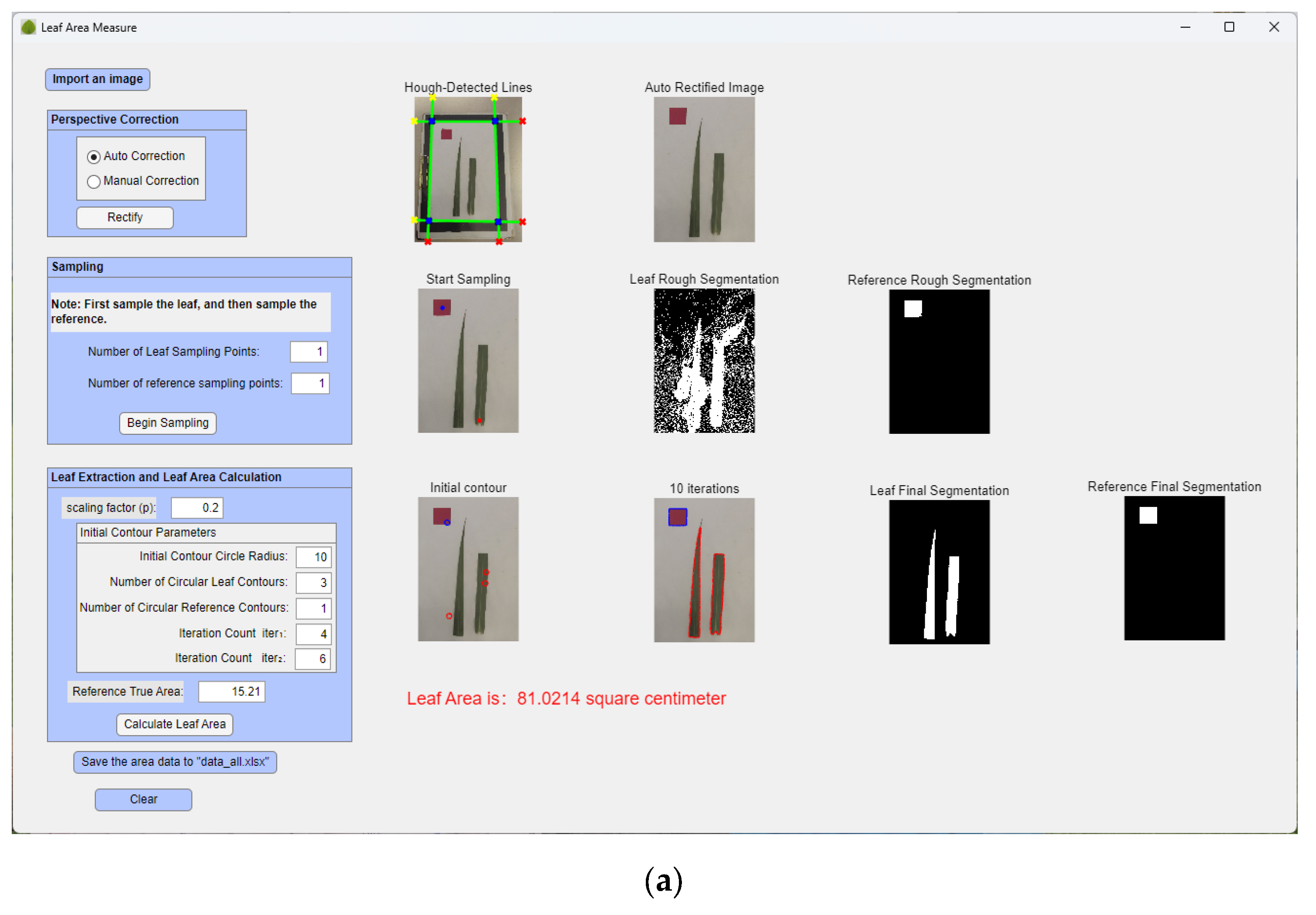Click the Auto Rectified Image thumbnail
The width and height of the screenshot is (1316, 915).
click(704, 170)
